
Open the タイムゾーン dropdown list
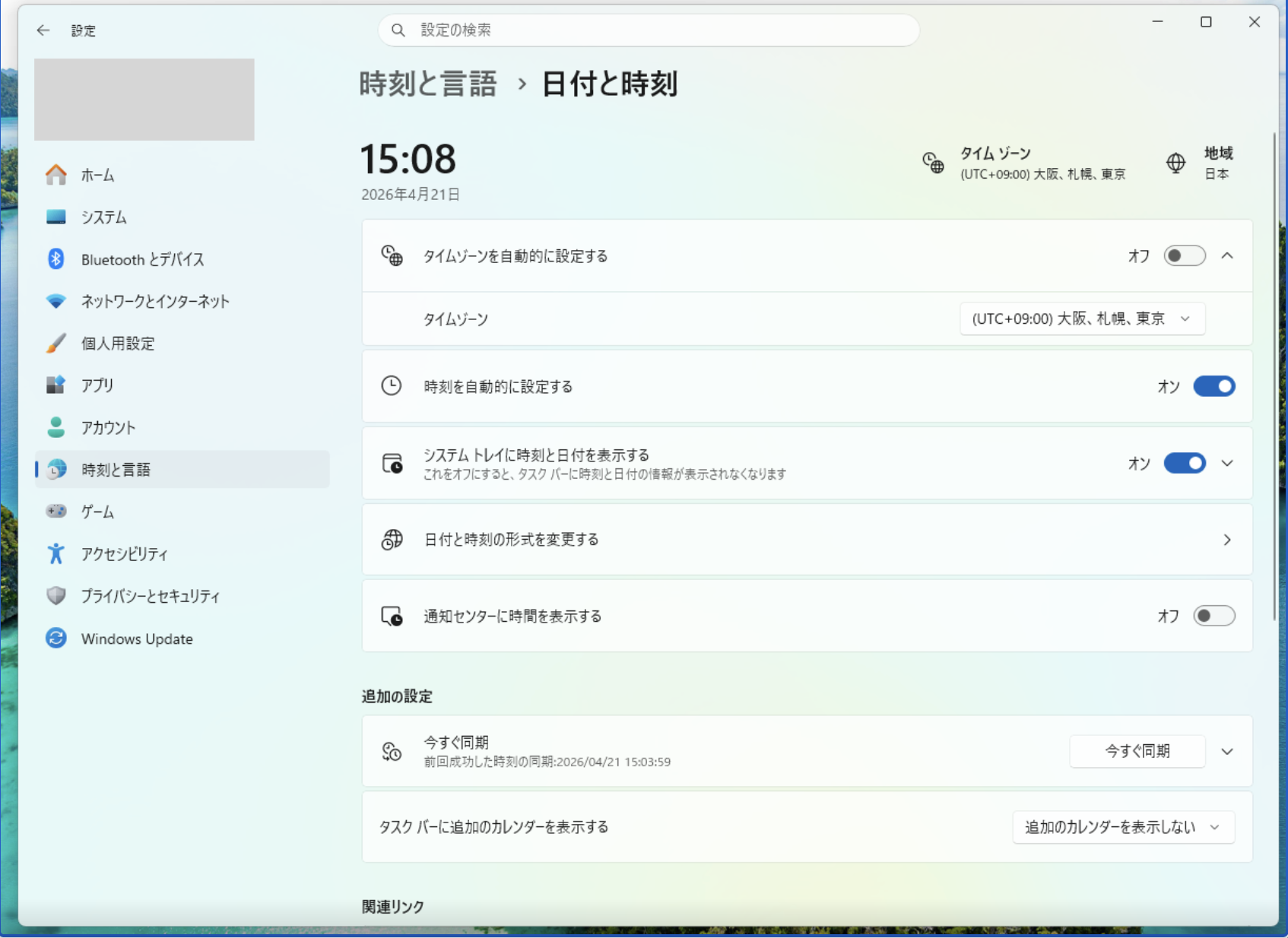[x=1081, y=319]
